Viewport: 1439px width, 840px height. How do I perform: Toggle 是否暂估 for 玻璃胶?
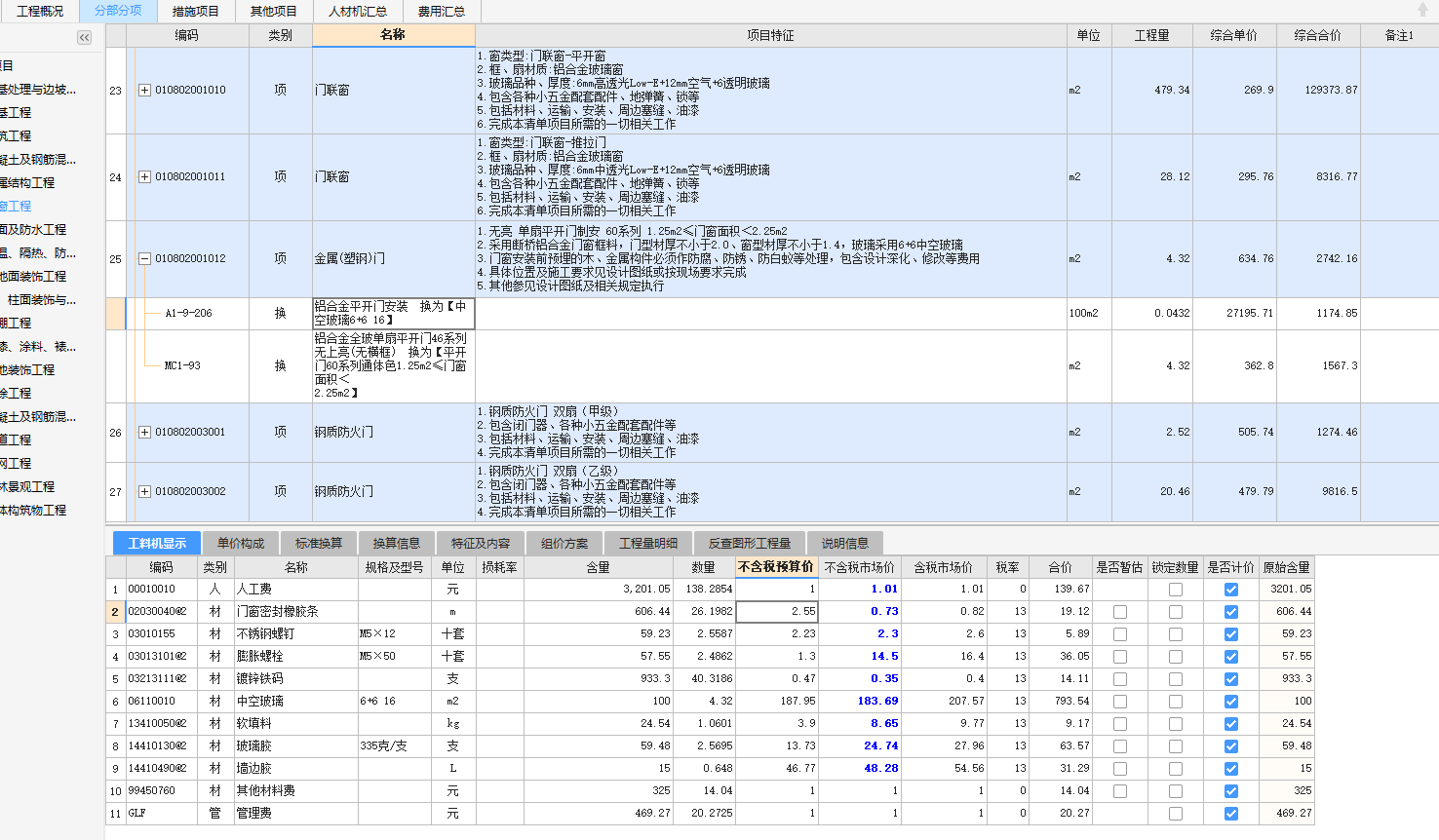[1120, 746]
